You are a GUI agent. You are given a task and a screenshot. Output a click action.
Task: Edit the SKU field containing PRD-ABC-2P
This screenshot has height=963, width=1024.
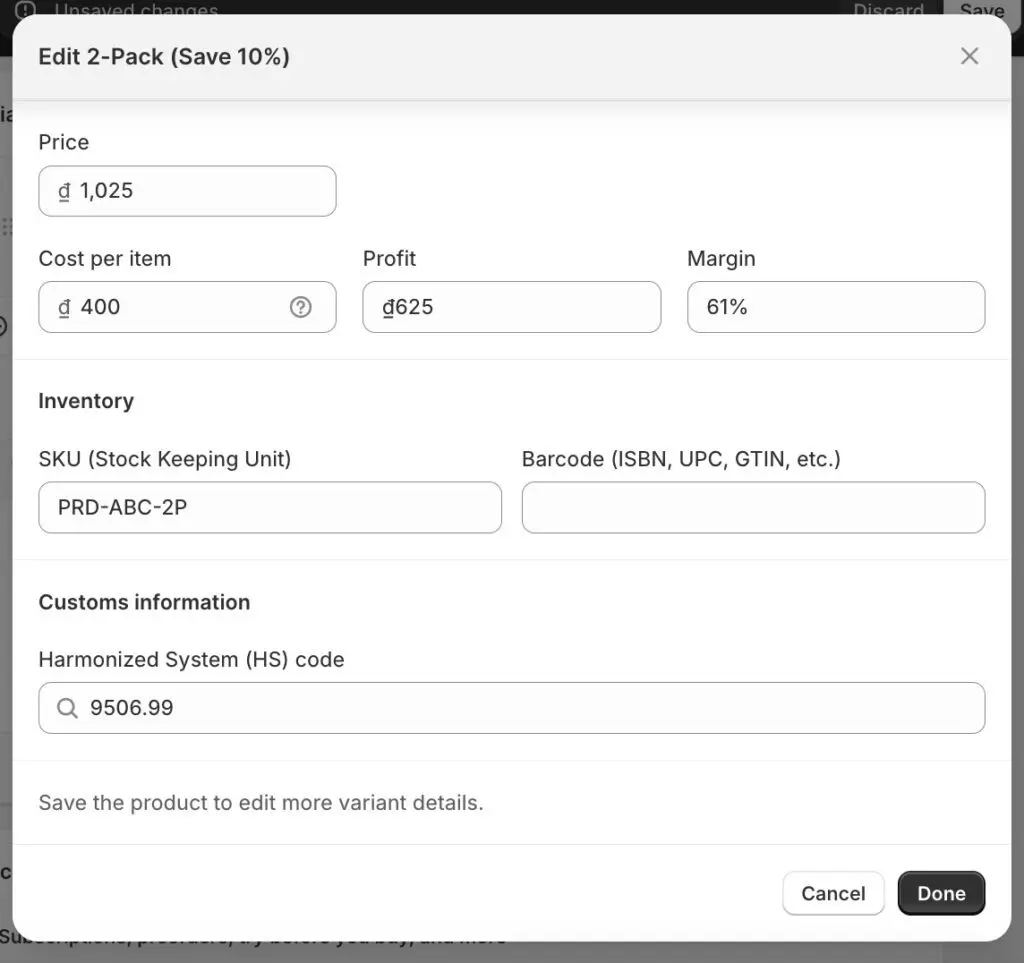(x=269, y=508)
